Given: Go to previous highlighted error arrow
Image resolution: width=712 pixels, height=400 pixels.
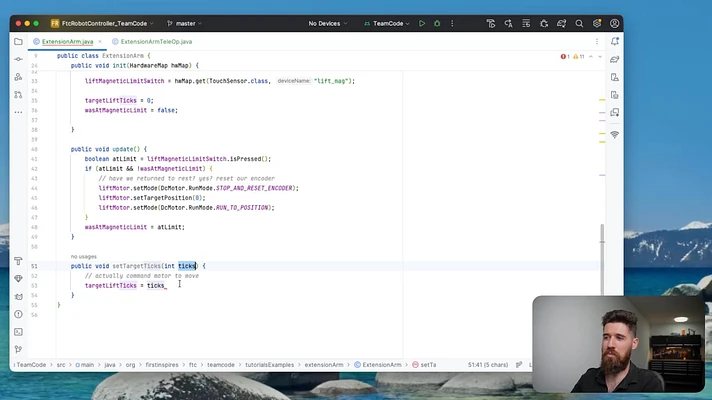Looking at the screenshot, I should pos(591,57).
